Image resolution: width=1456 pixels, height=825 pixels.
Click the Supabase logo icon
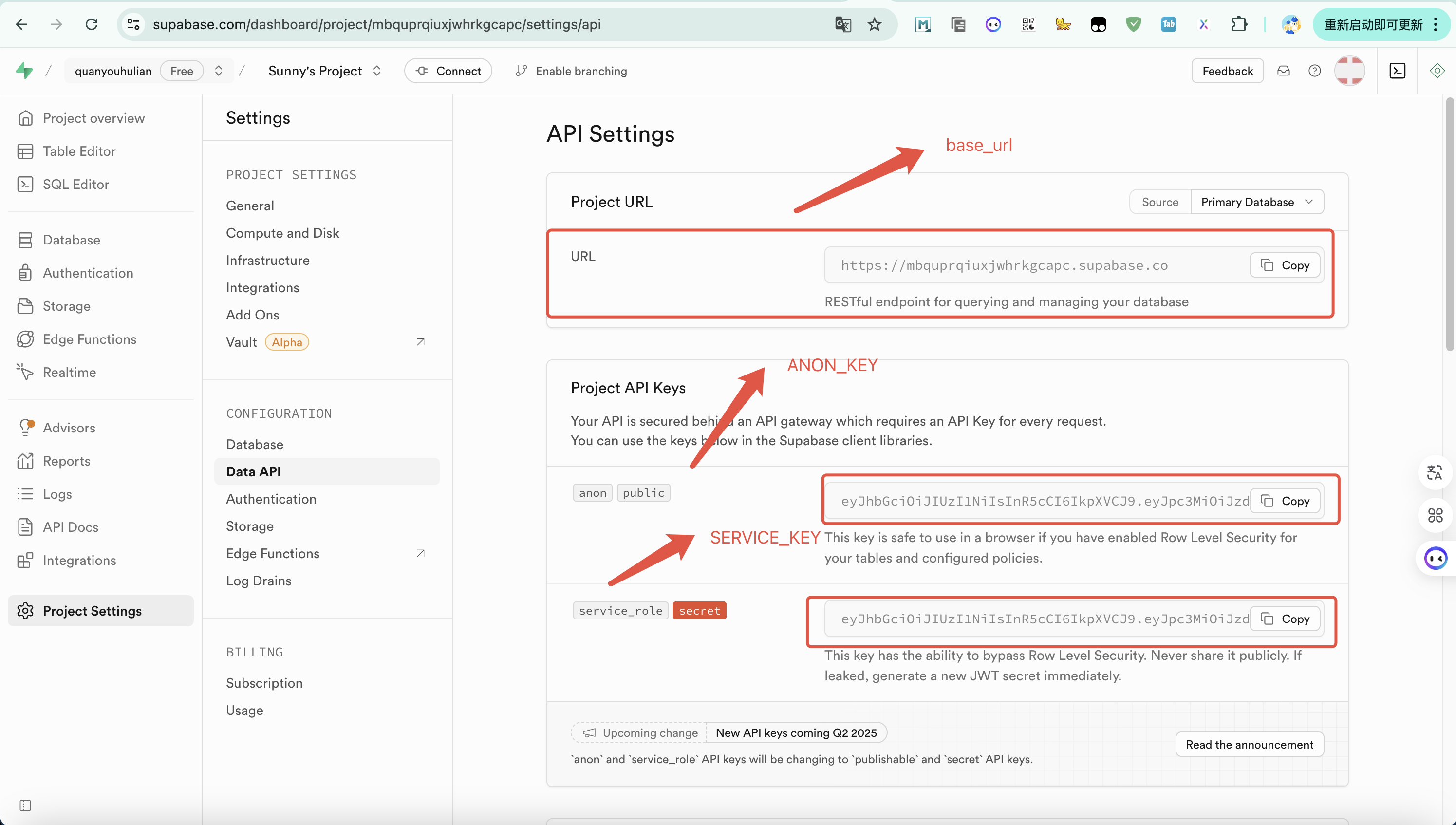24,71
